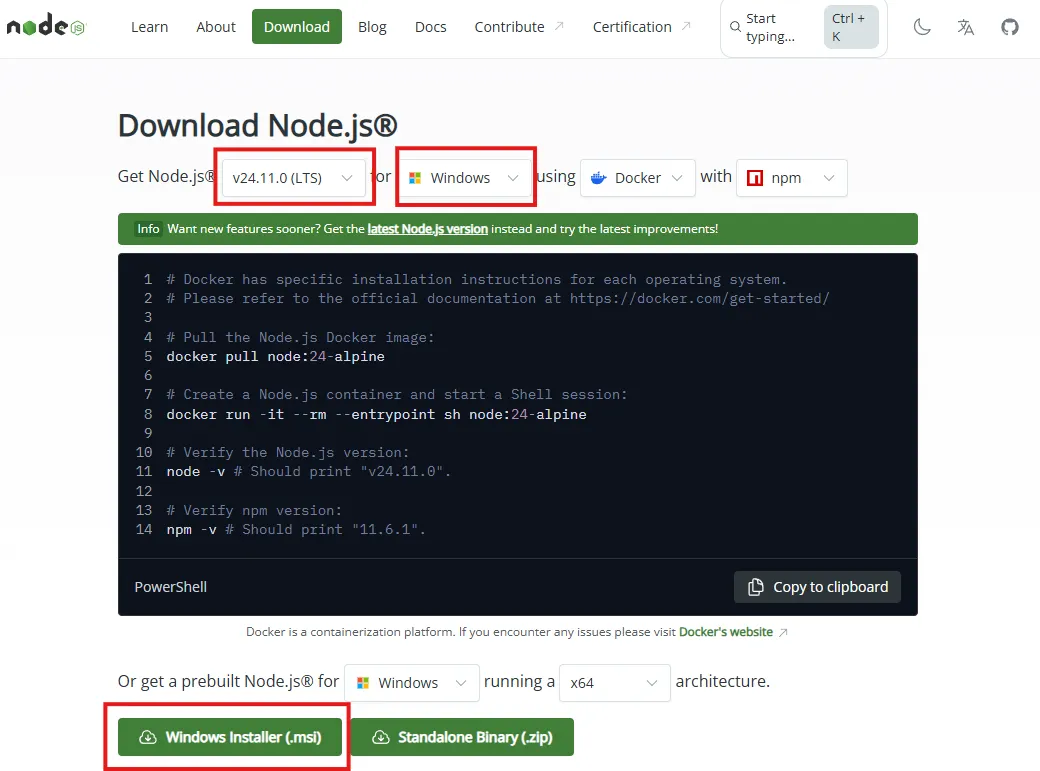Screen dimensions: 1040x771
Task: Open the Windows platform dropdown at top
Action: (x=466, y=178)
